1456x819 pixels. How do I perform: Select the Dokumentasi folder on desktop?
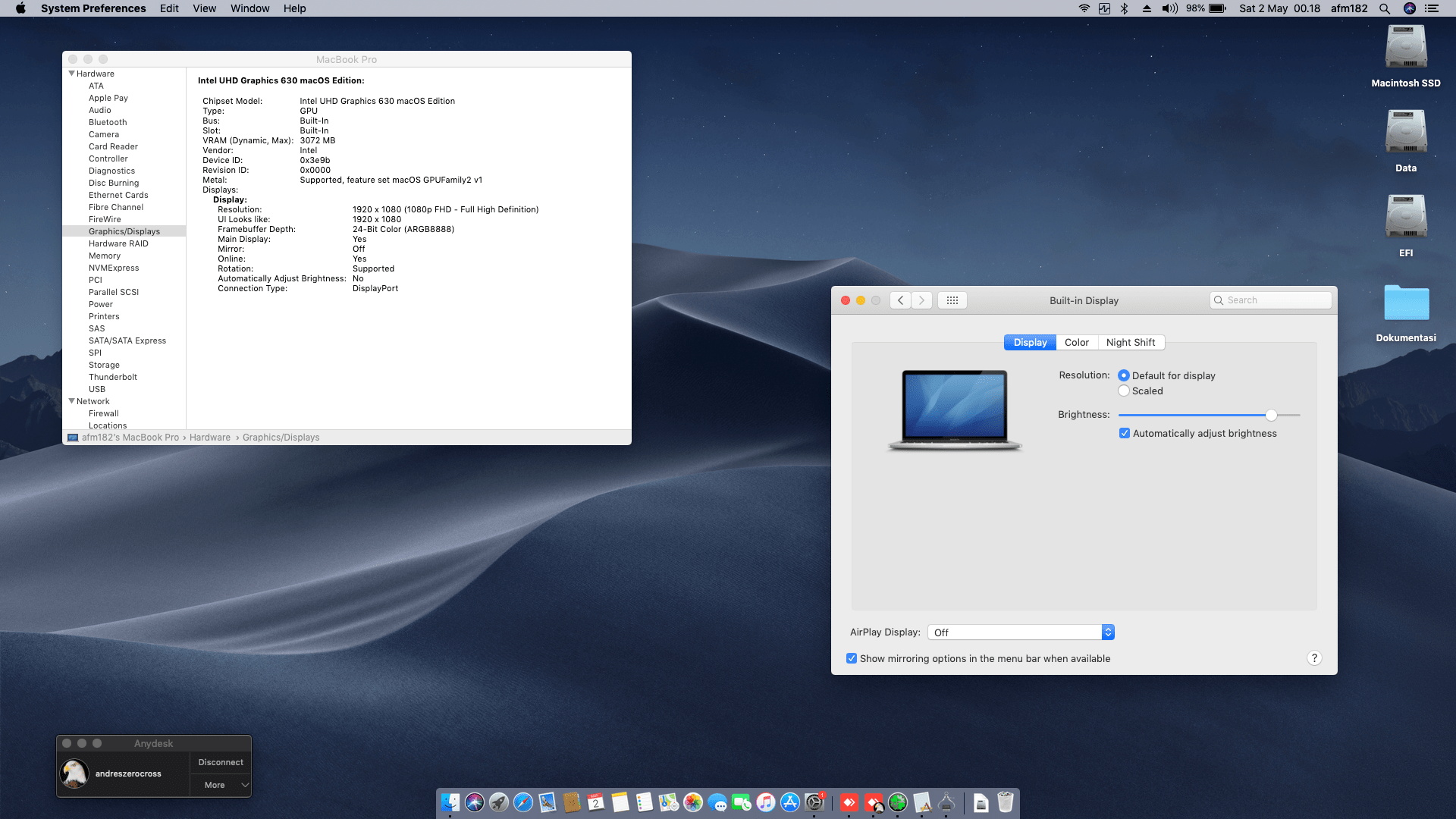[1406, 303]
